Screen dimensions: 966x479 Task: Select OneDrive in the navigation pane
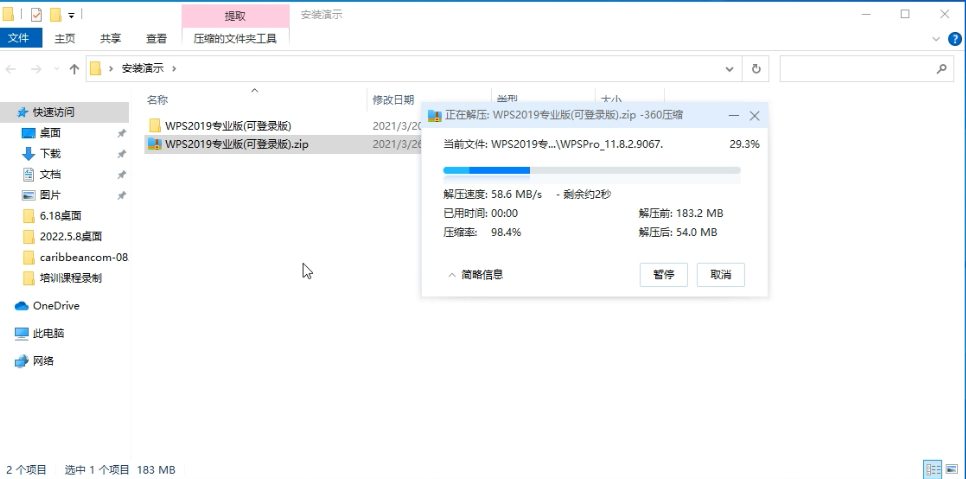(55, 306)
